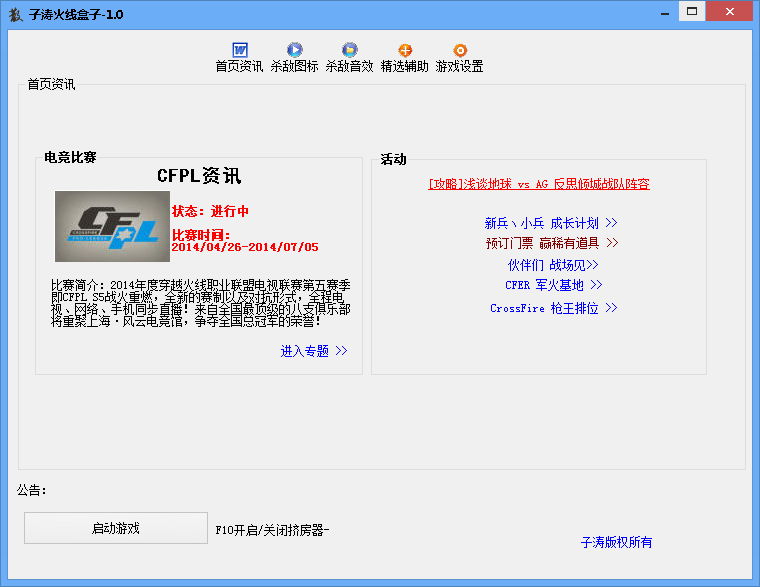The width and height of the screenshot is (760, 587).
Task: Open the 首页资讯 home news icon
Action: [x=240, y=50]
